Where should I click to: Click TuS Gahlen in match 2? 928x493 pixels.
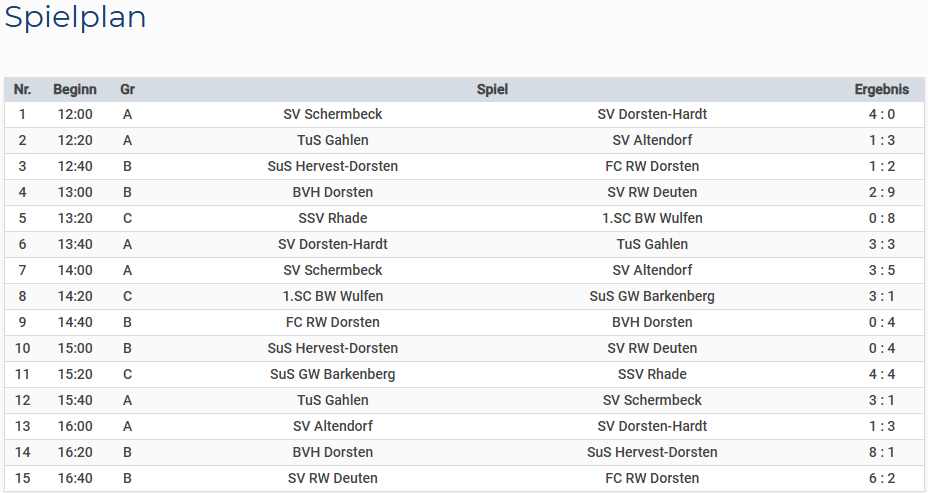[333, 140]
